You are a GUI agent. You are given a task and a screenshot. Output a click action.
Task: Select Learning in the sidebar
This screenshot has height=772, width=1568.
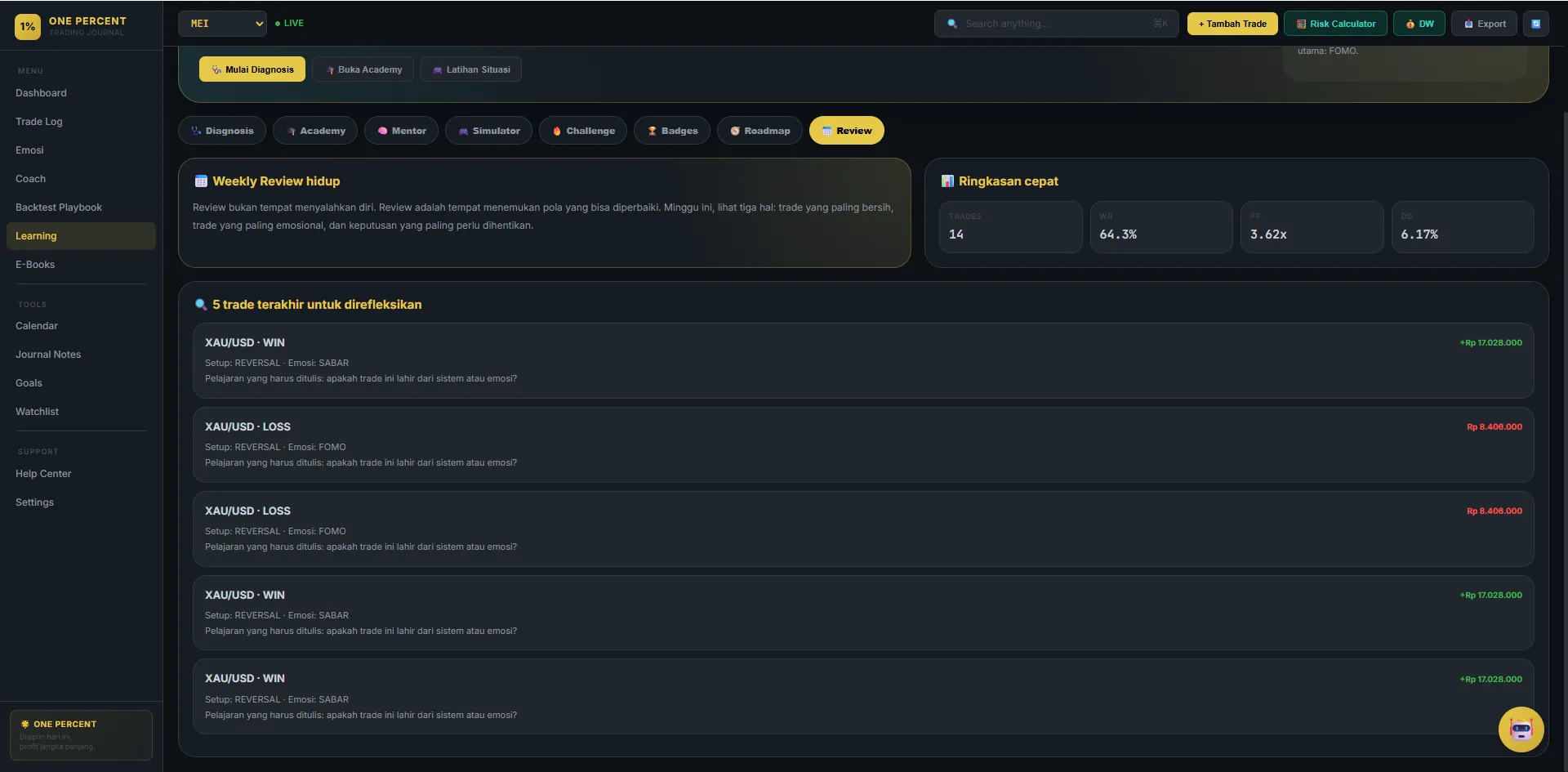pyautogui.click(x=81, y=236)
